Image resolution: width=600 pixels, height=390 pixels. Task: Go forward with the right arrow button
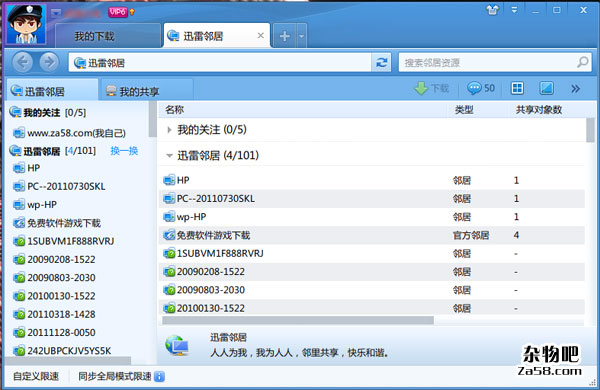(x=49, y=62)
